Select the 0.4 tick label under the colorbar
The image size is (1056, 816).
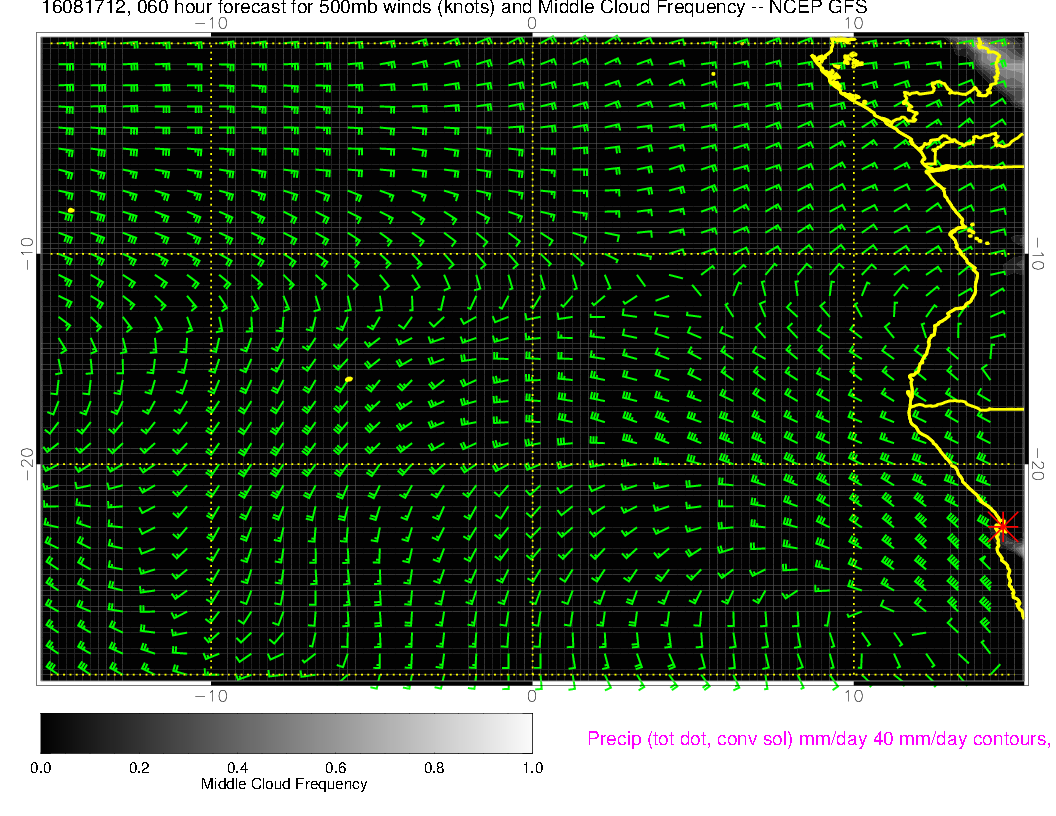click(237, 768)
